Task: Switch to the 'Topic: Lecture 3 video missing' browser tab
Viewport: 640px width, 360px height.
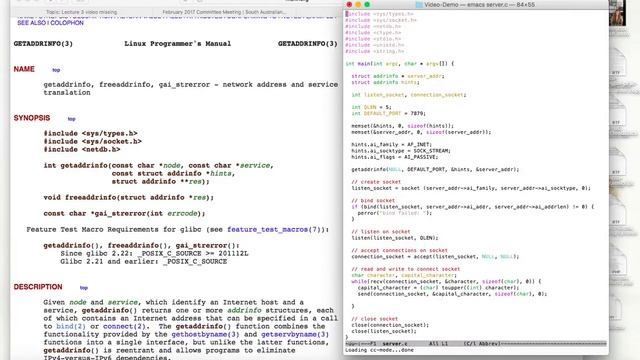Action: 81,12
